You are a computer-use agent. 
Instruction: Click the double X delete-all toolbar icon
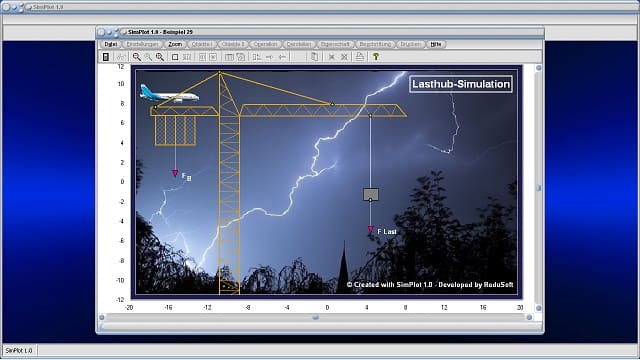pyautogui.click(x=344, y=57)
